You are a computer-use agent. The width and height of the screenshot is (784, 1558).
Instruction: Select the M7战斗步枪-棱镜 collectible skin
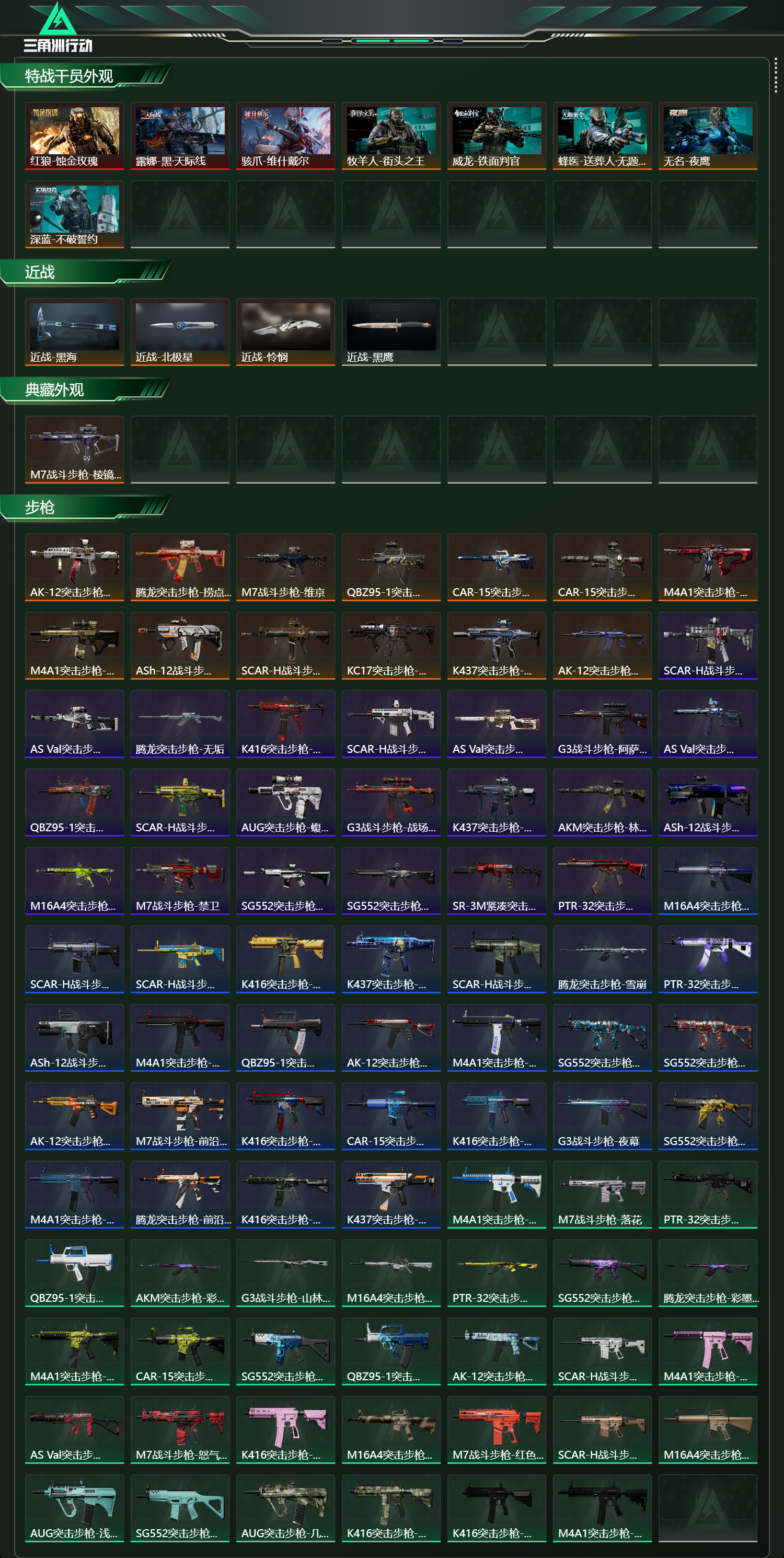coord(74,450)
